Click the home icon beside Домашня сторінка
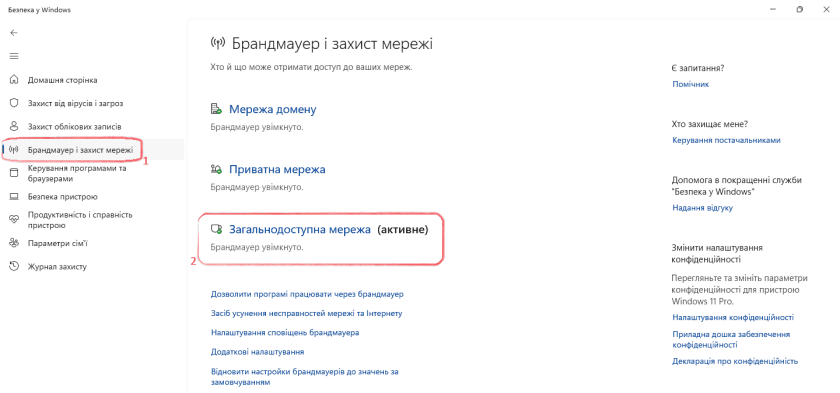Viewport: 840px width, 393px height. pos(14,80)
